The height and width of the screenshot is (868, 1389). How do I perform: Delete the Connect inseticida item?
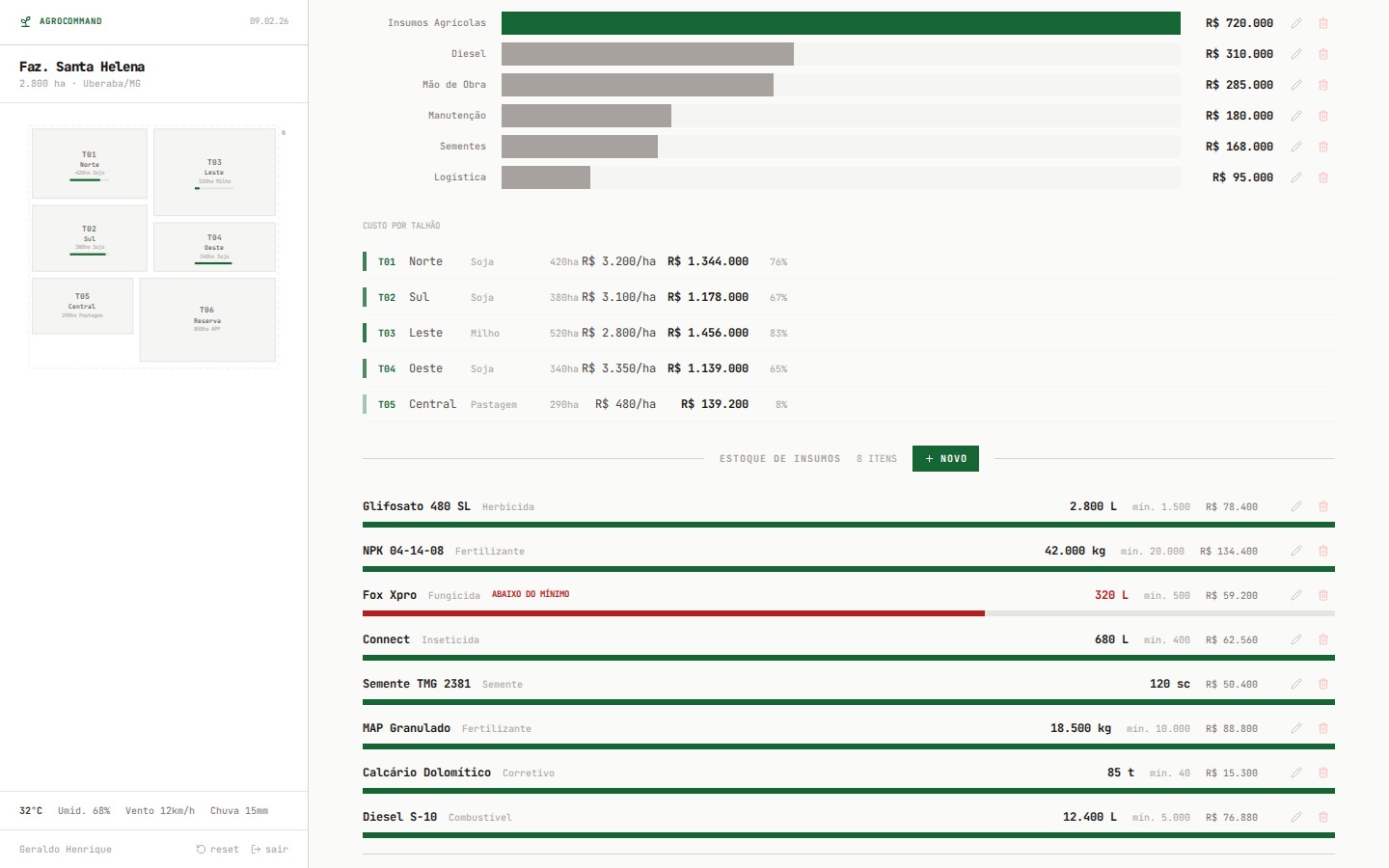click(1322, 639)
